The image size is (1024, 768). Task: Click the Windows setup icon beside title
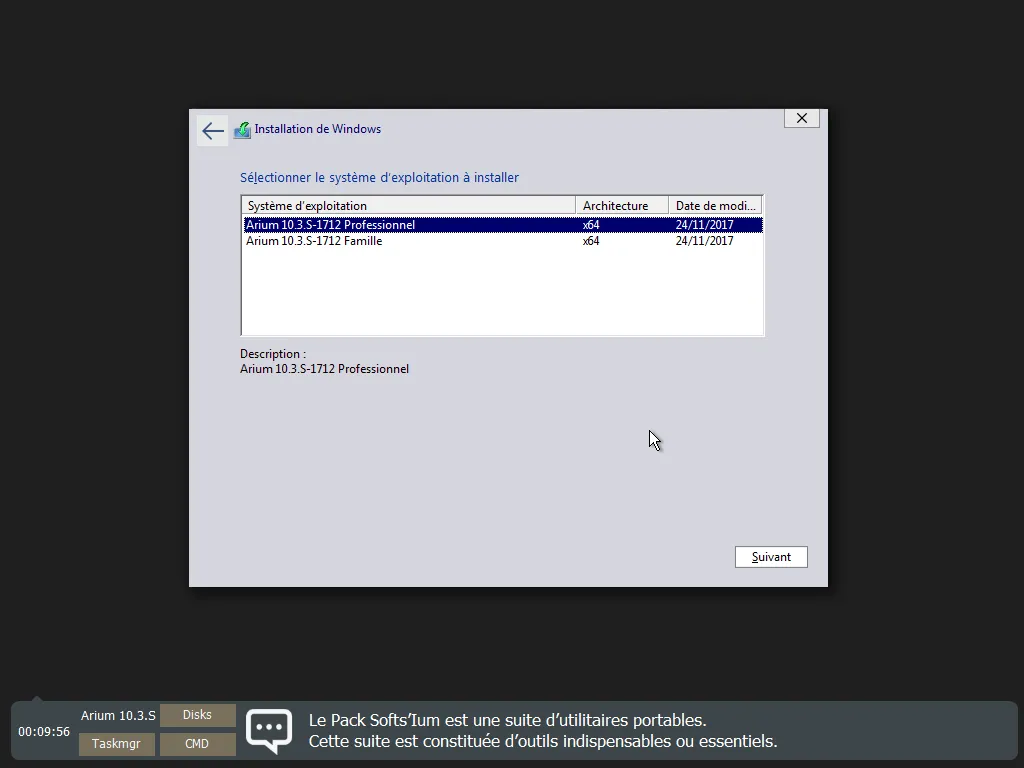242,130
